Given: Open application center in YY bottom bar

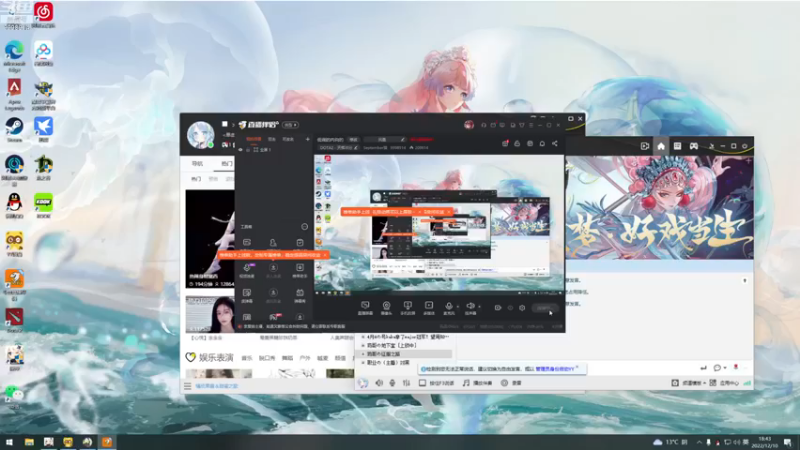Looking at the screenshot, I should point(724,383).
